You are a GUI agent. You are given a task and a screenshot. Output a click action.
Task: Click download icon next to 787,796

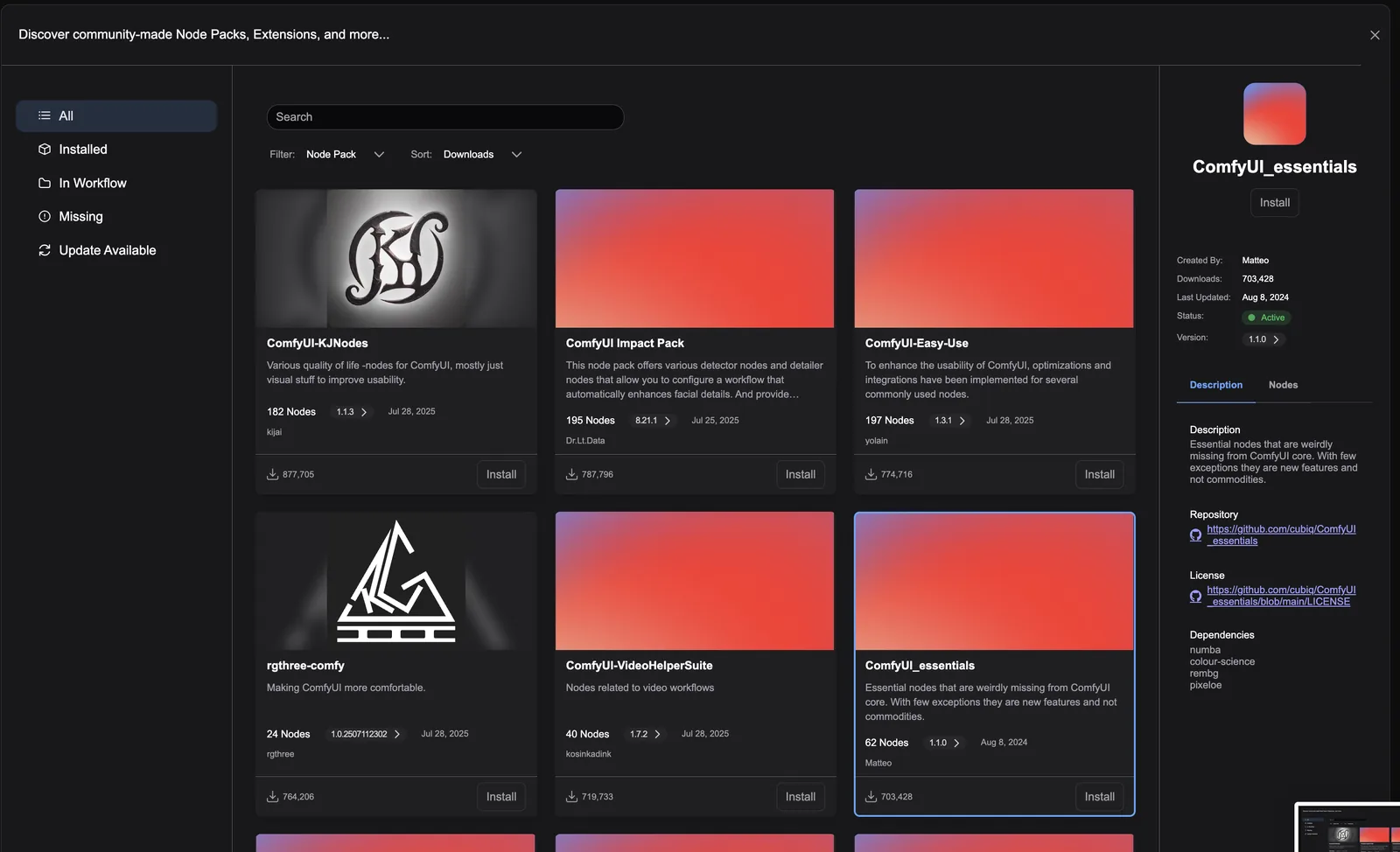click(571, 474)
